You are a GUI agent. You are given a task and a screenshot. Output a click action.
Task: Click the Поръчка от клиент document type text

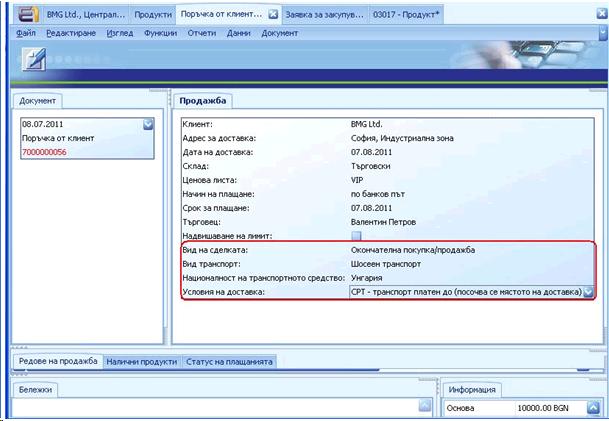click(x=58, y=138)
